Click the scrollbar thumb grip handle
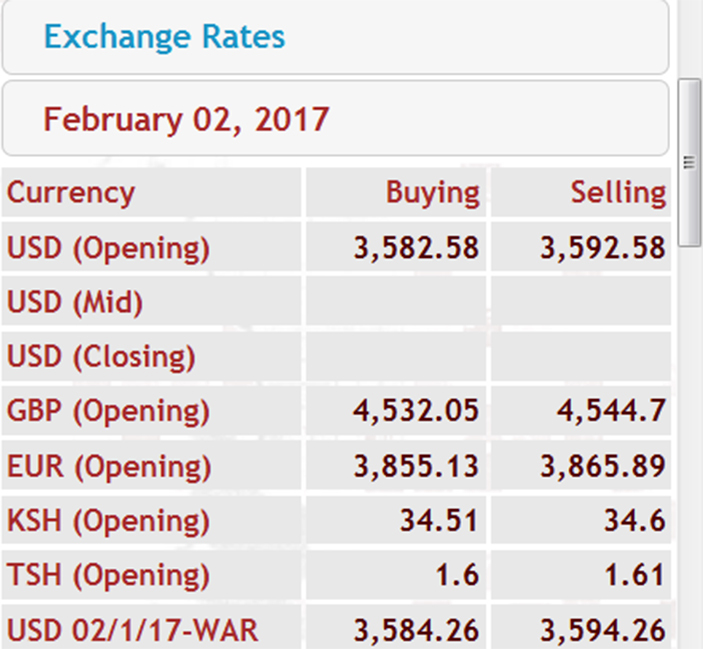This screenshot has height=649, width=703. tap(690, 162)
